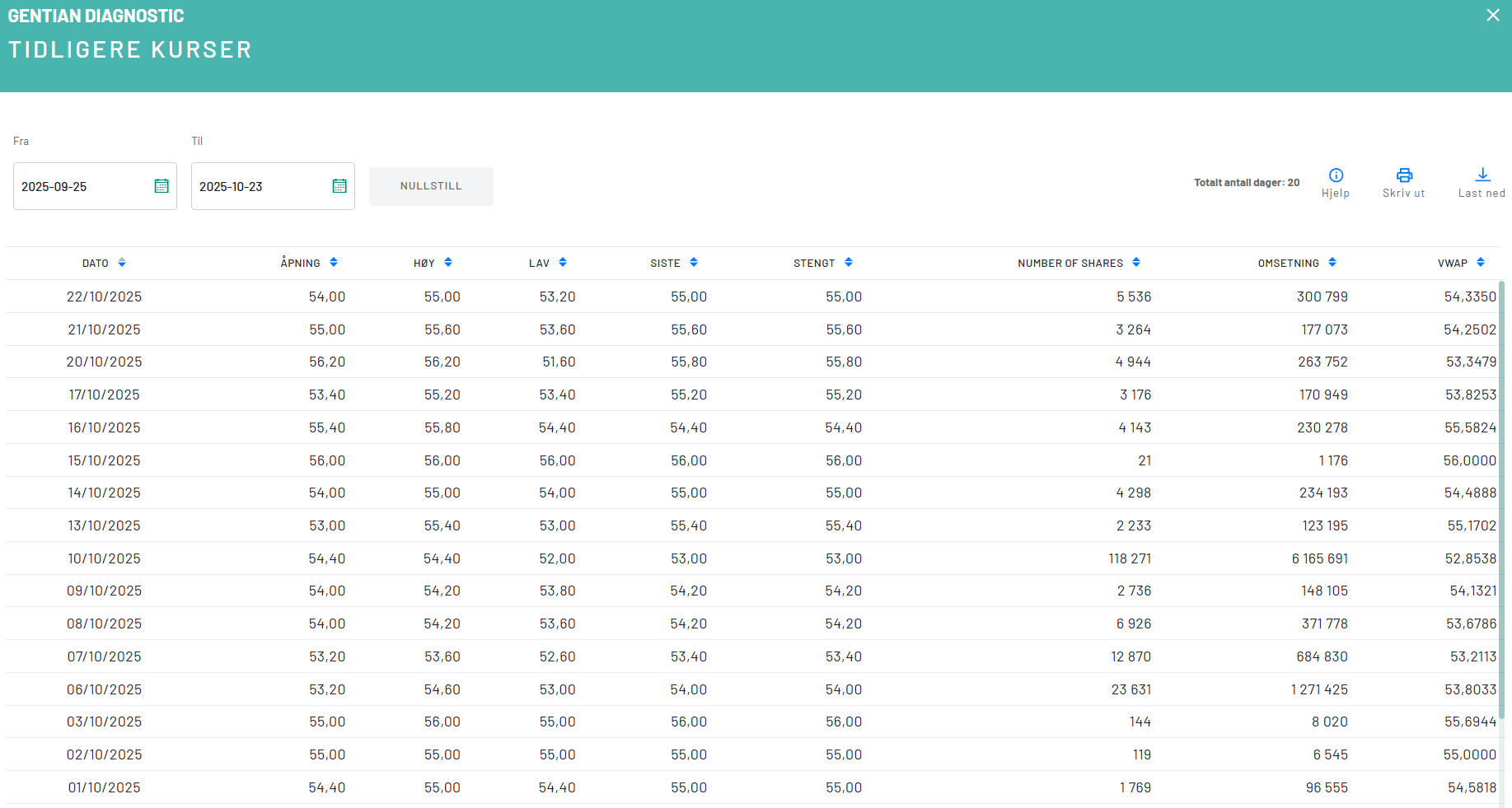Select the 10/10/2025 date row
Screen dimensions: 1512x808
[x=104, y=558]
